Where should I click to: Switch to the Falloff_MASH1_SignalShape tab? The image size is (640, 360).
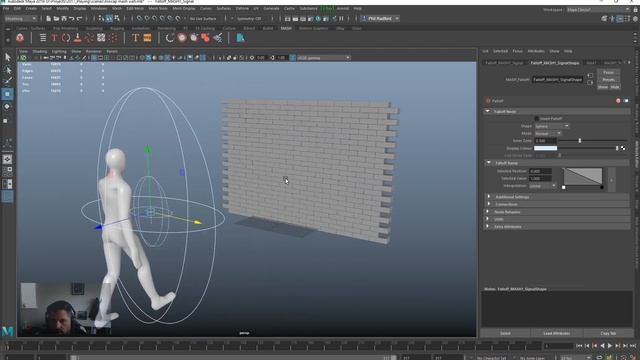point(554,63)
